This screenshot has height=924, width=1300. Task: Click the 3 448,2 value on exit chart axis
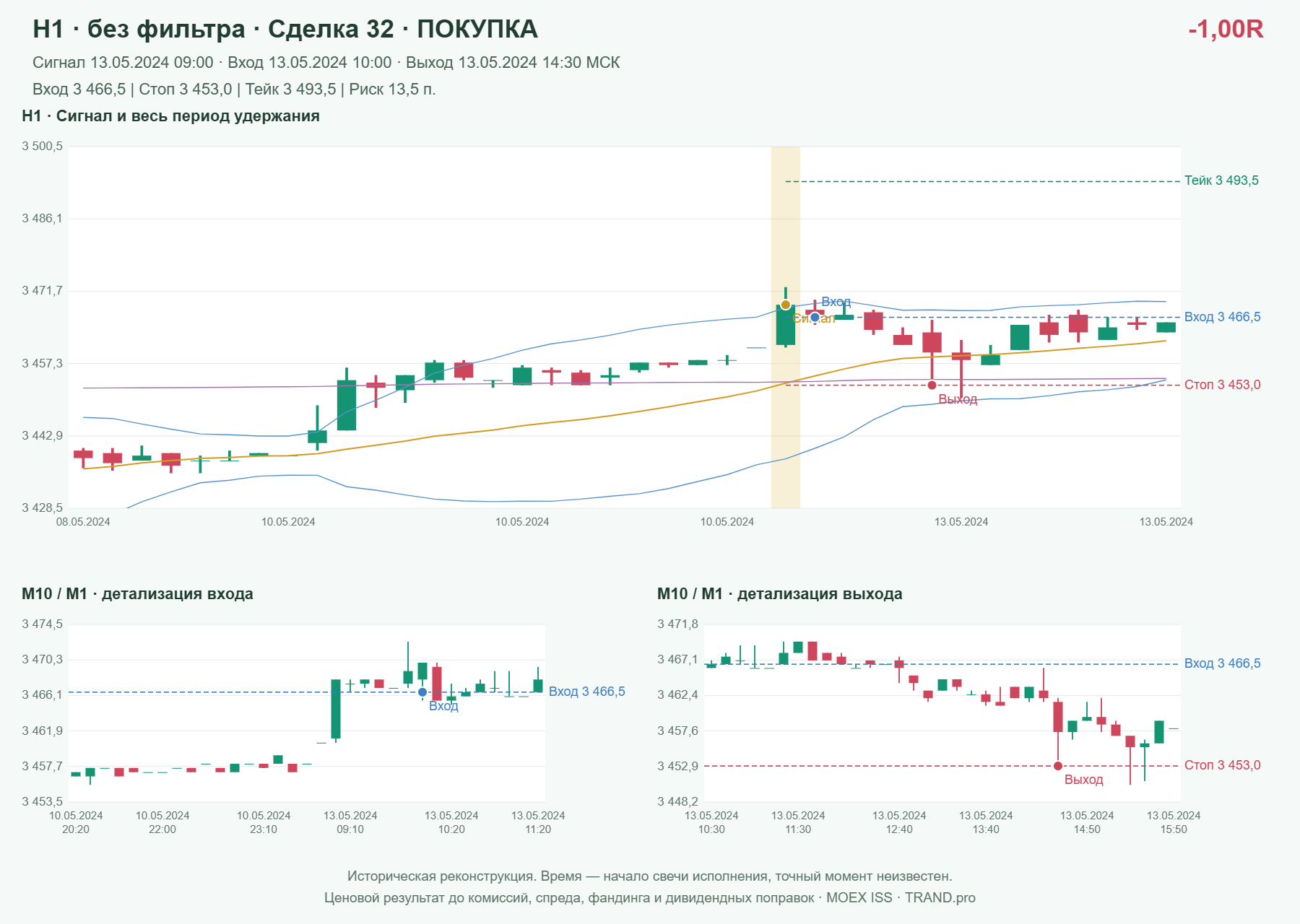point(677,801)
